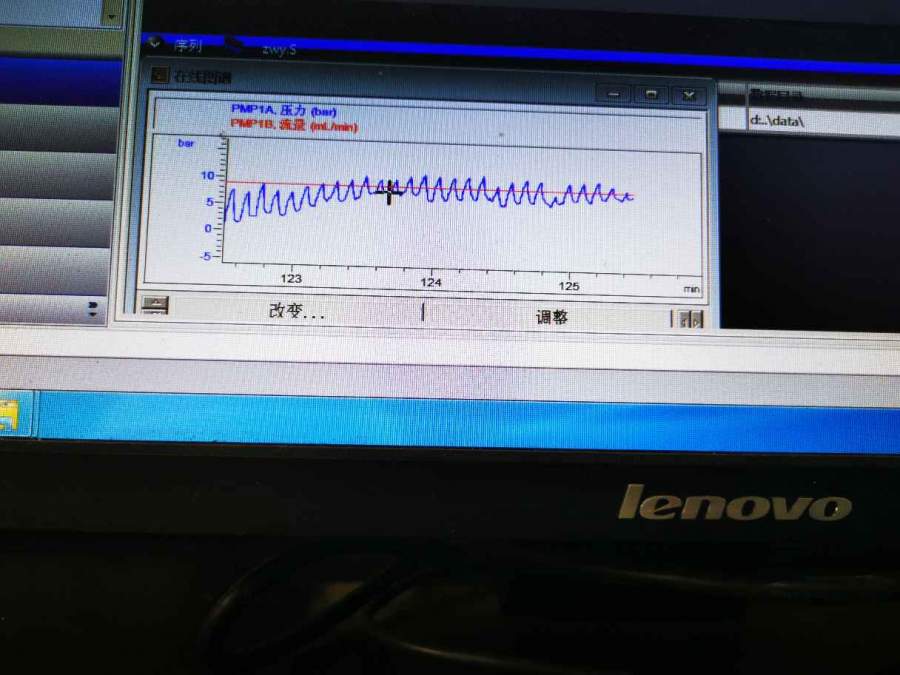Select the 序列 label in top bar
This screenshot has width=900, height=675.
click(x=188, y=45)
